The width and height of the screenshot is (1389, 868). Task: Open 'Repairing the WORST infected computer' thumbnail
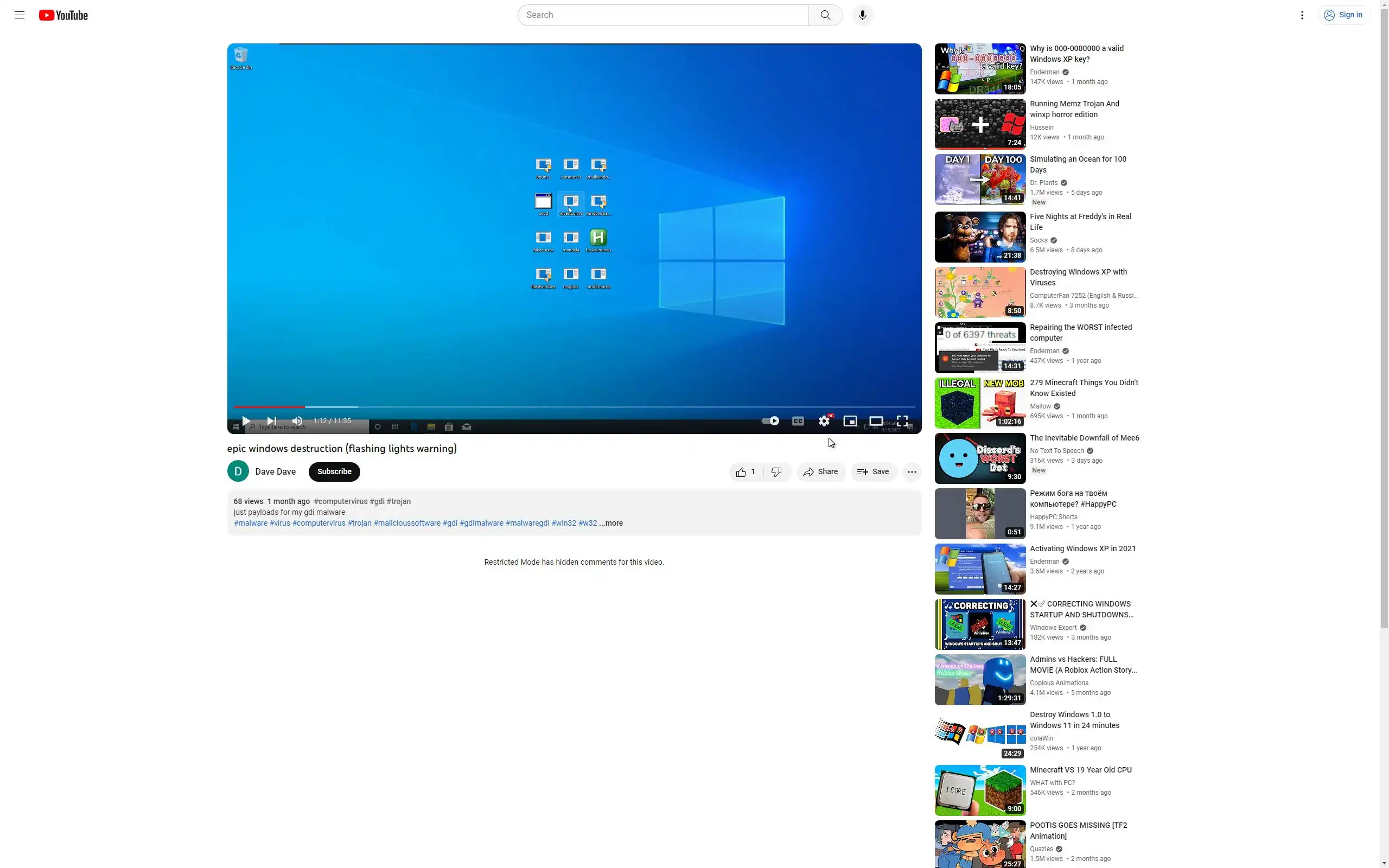click(980, 348)
